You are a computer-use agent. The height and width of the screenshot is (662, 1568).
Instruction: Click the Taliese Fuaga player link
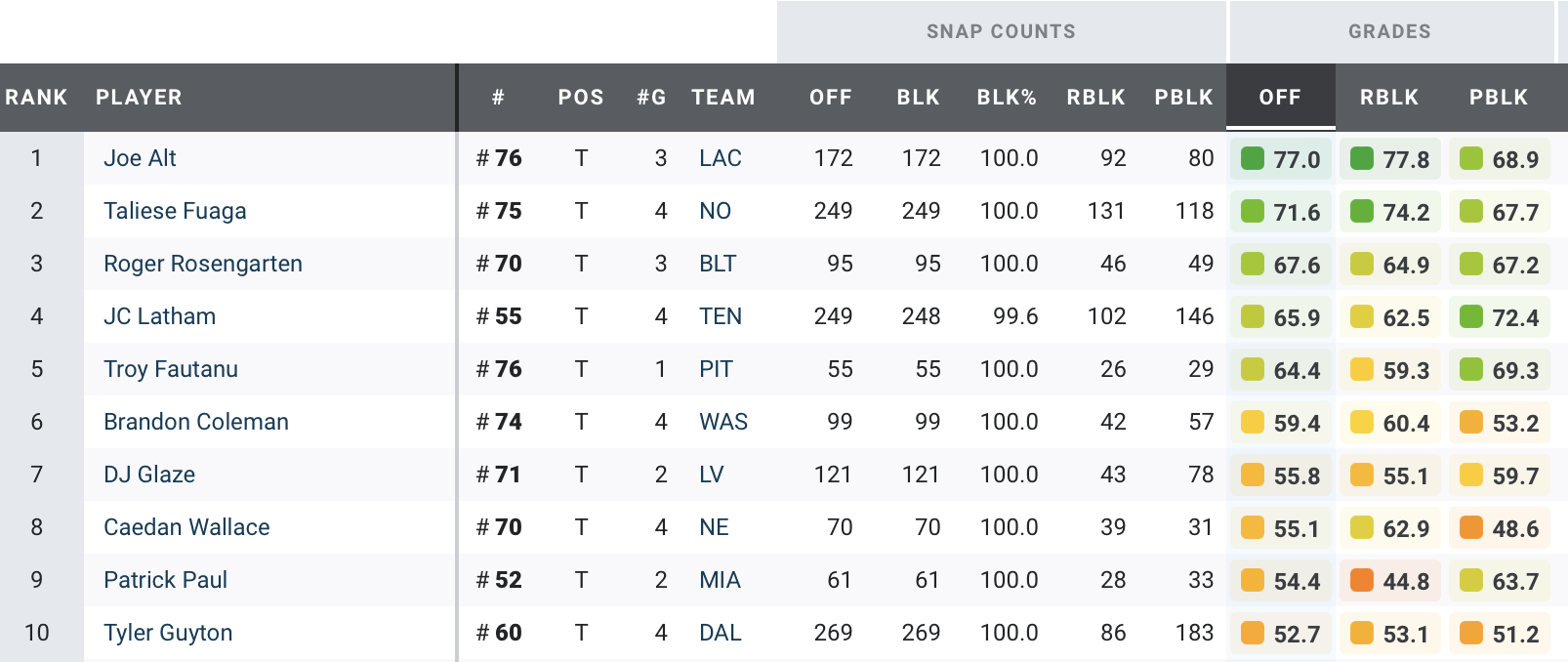[175, 211]
